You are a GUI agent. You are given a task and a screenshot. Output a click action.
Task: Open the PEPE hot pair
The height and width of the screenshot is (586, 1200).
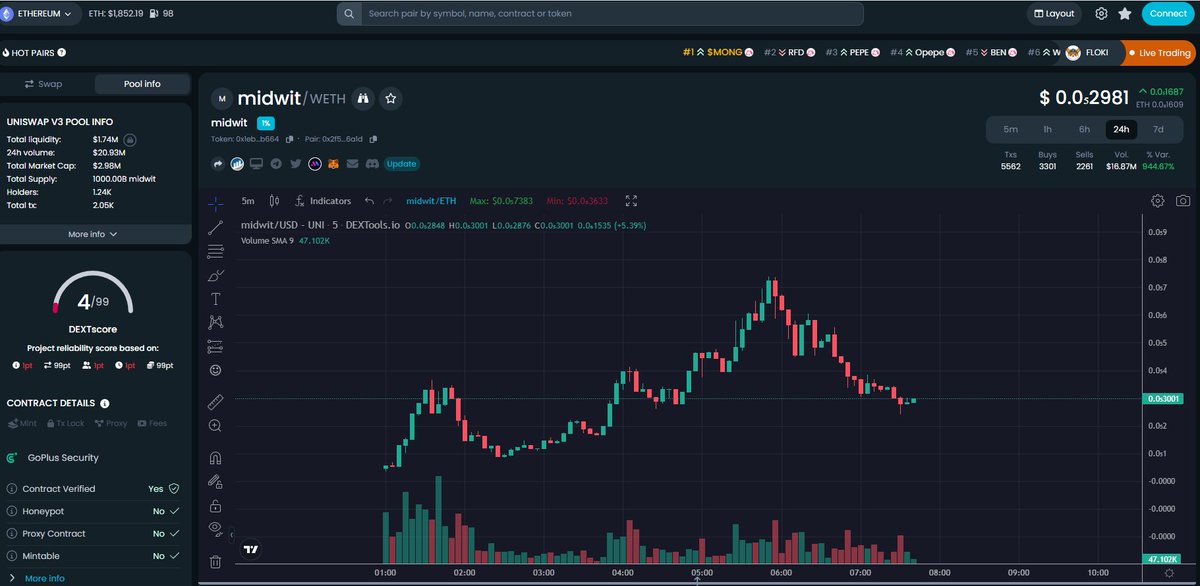853,52
